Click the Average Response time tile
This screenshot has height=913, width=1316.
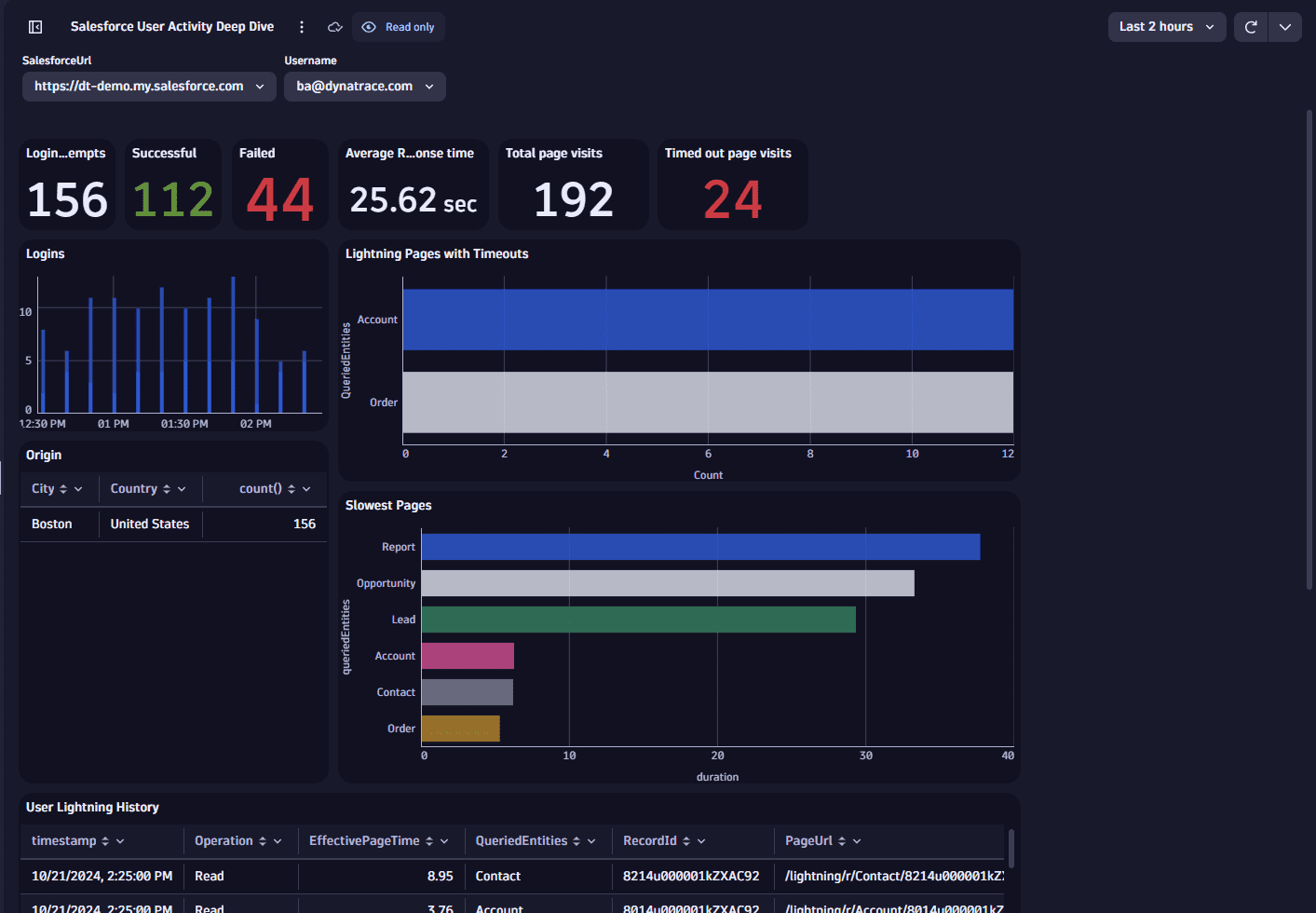pyautogui.click(x=414, y=184)
